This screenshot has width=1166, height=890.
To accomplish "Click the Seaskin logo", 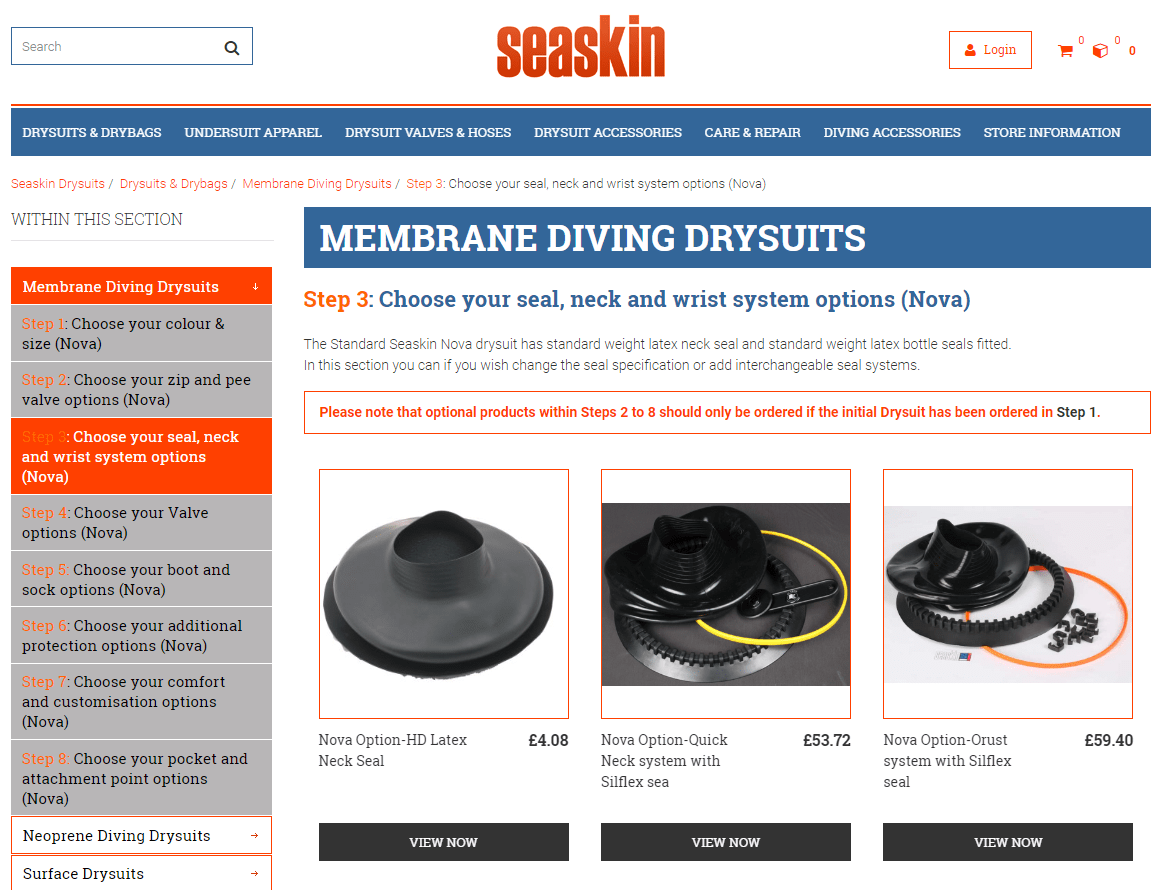I will coord(581,47).
